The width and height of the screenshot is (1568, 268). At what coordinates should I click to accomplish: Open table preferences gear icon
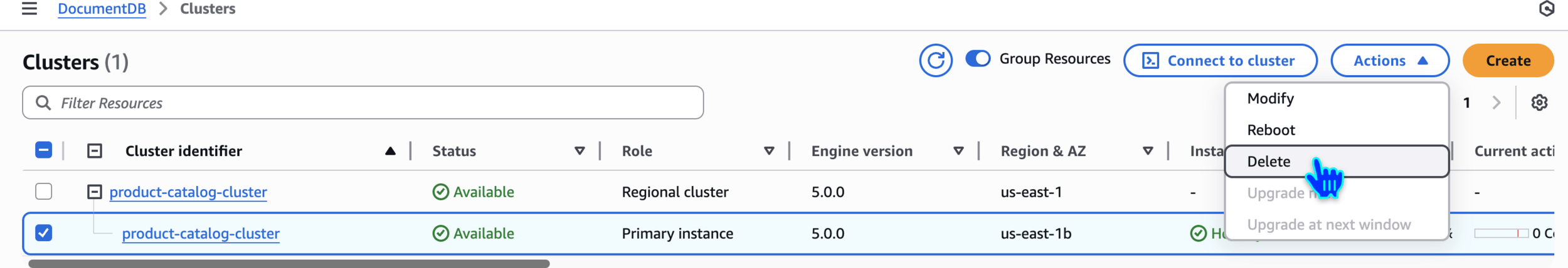tap(1539, 103)
